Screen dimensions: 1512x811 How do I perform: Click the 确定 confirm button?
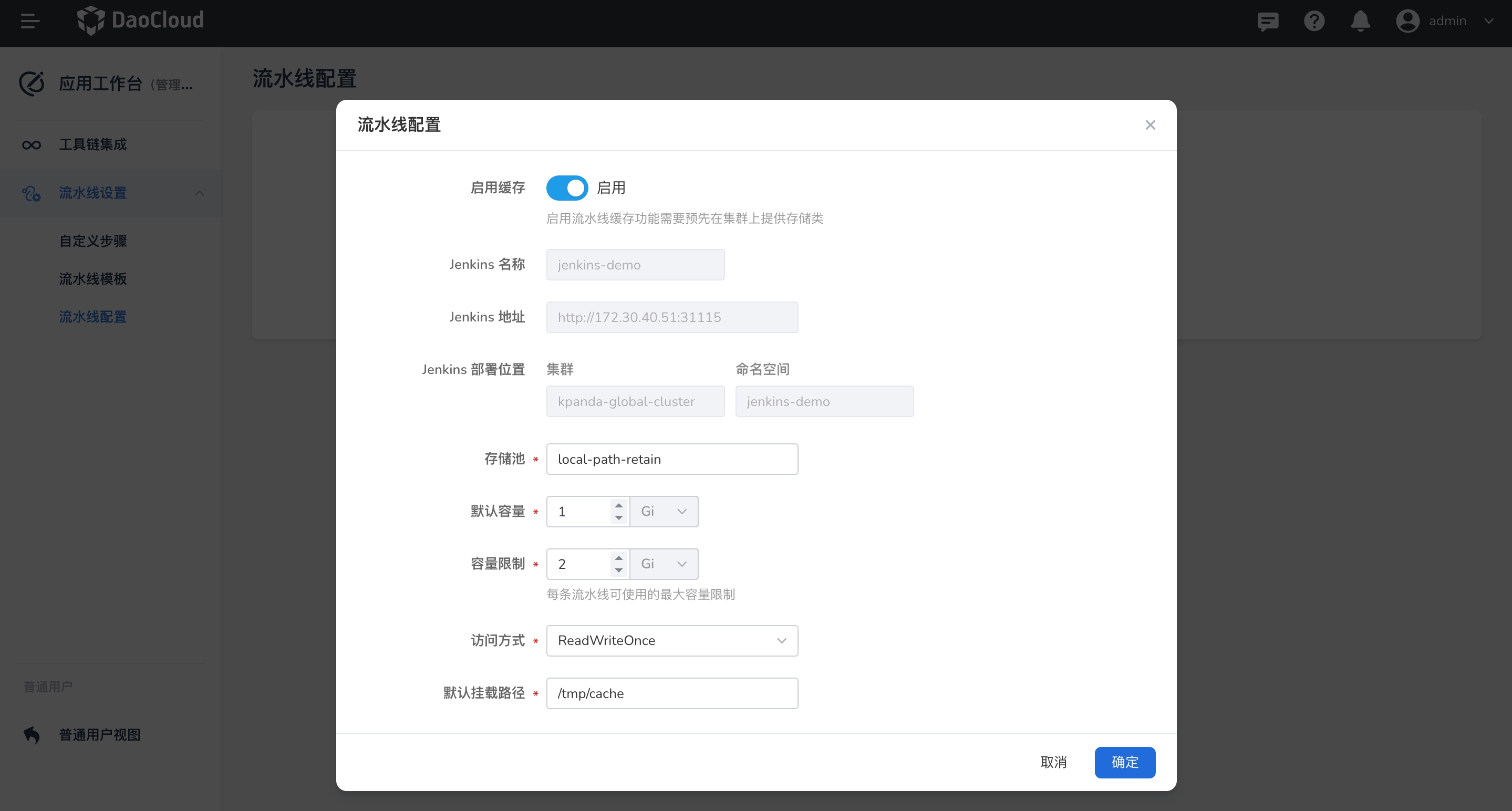tap(1124, 762)
